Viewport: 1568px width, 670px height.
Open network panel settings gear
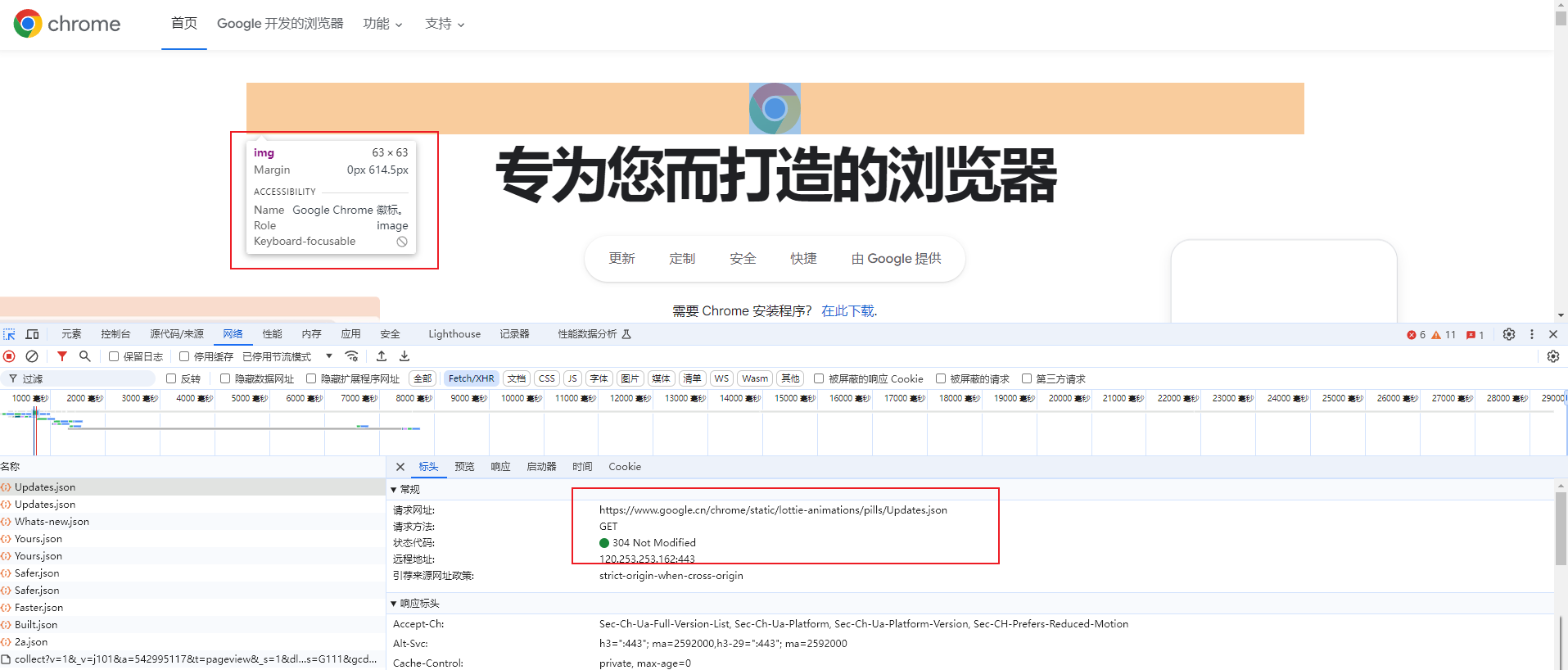point(1552,356)
